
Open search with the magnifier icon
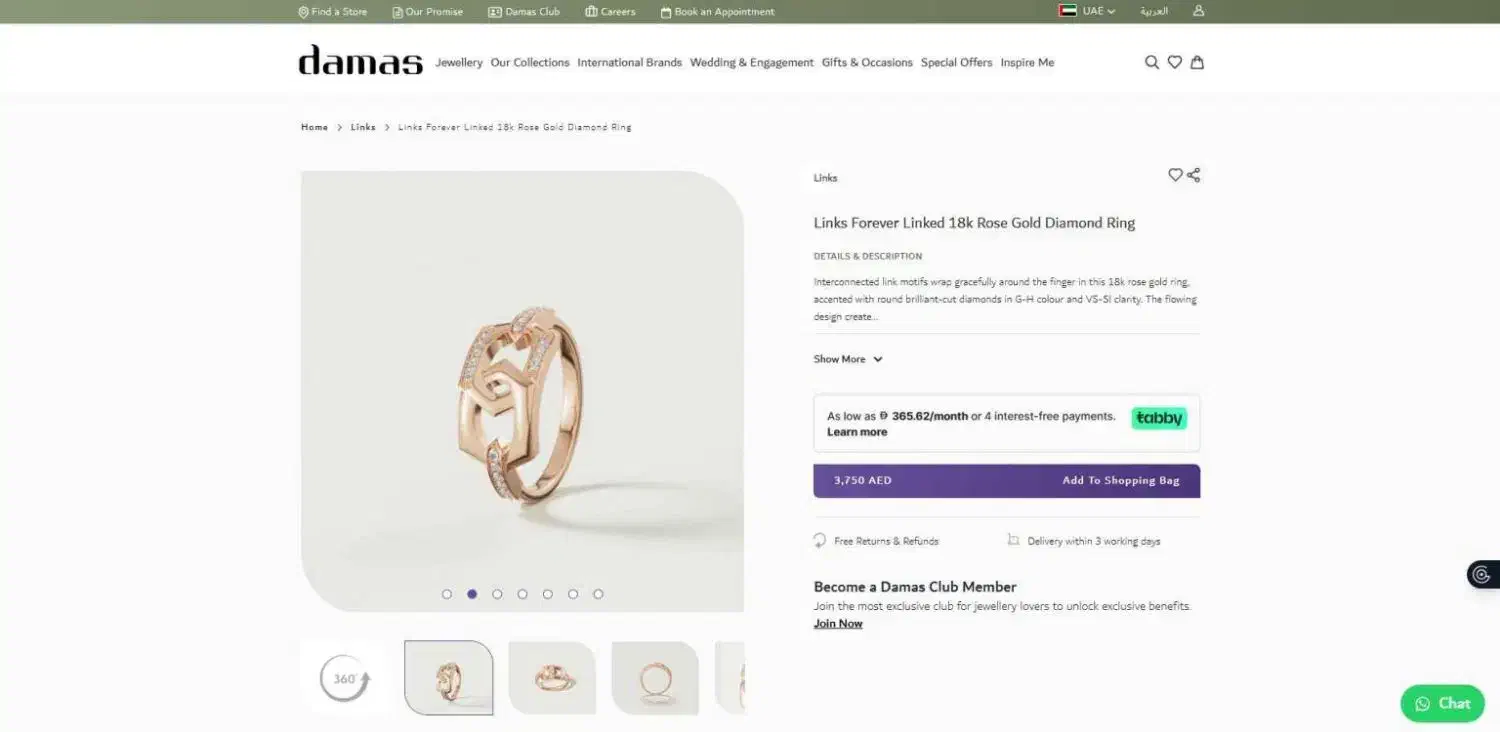click(1152, 62)
